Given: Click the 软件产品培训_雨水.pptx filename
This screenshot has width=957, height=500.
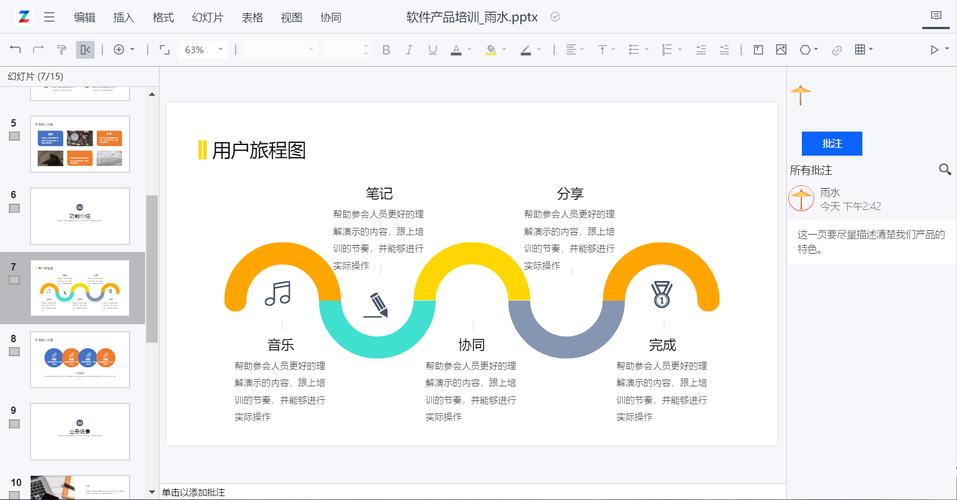Looking at the screenshot, I should 472,17.
